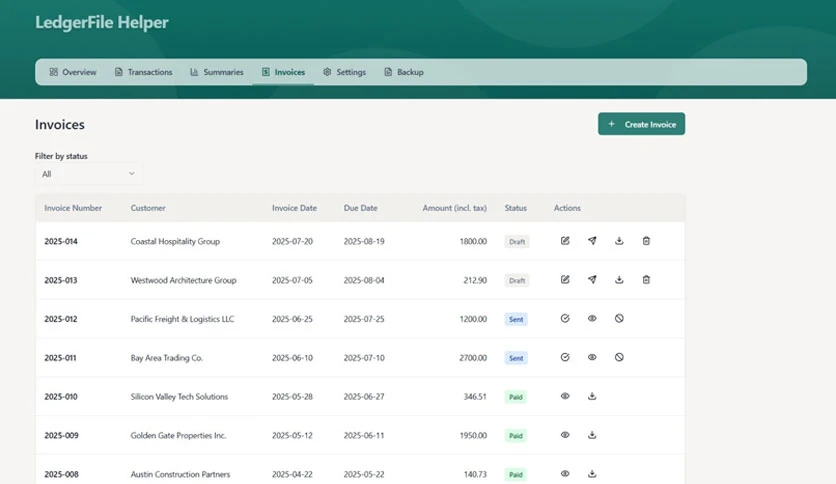Image resolution: width=836 pixels, height=484 pixels.
Task: Delete invoice 2025-013 using trash icon
Action: tap(646, 280)
